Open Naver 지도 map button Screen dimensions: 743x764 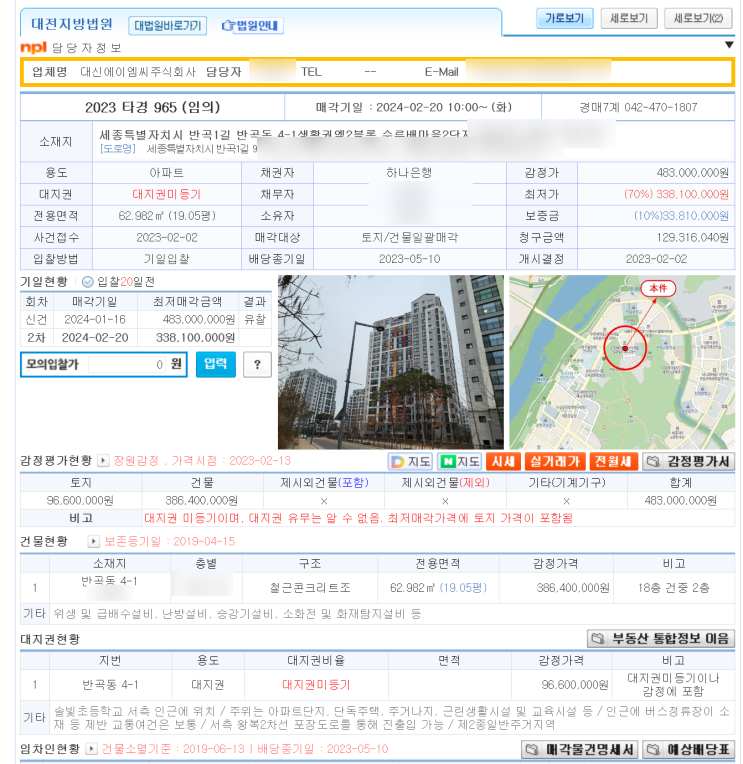(459, 461)
